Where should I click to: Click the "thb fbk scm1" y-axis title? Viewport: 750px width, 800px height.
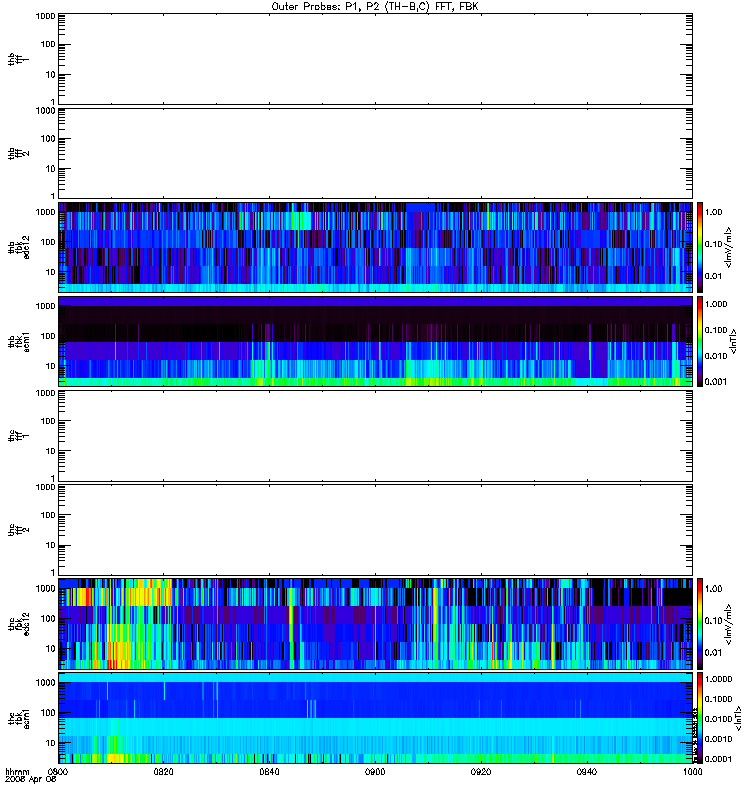[18, 341]
